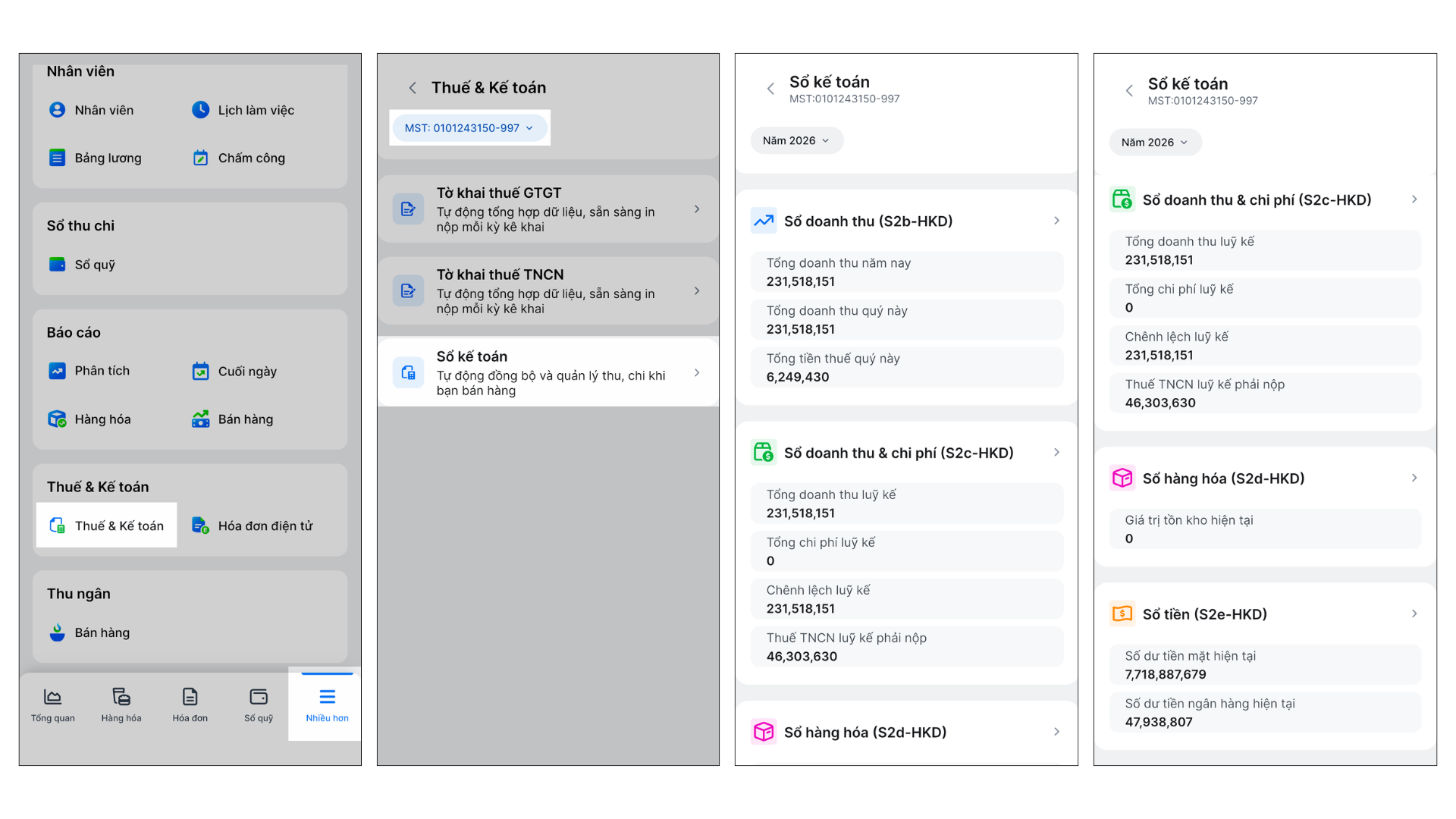
Task: Open Phân tích report icon
Action: coord(57,371)
